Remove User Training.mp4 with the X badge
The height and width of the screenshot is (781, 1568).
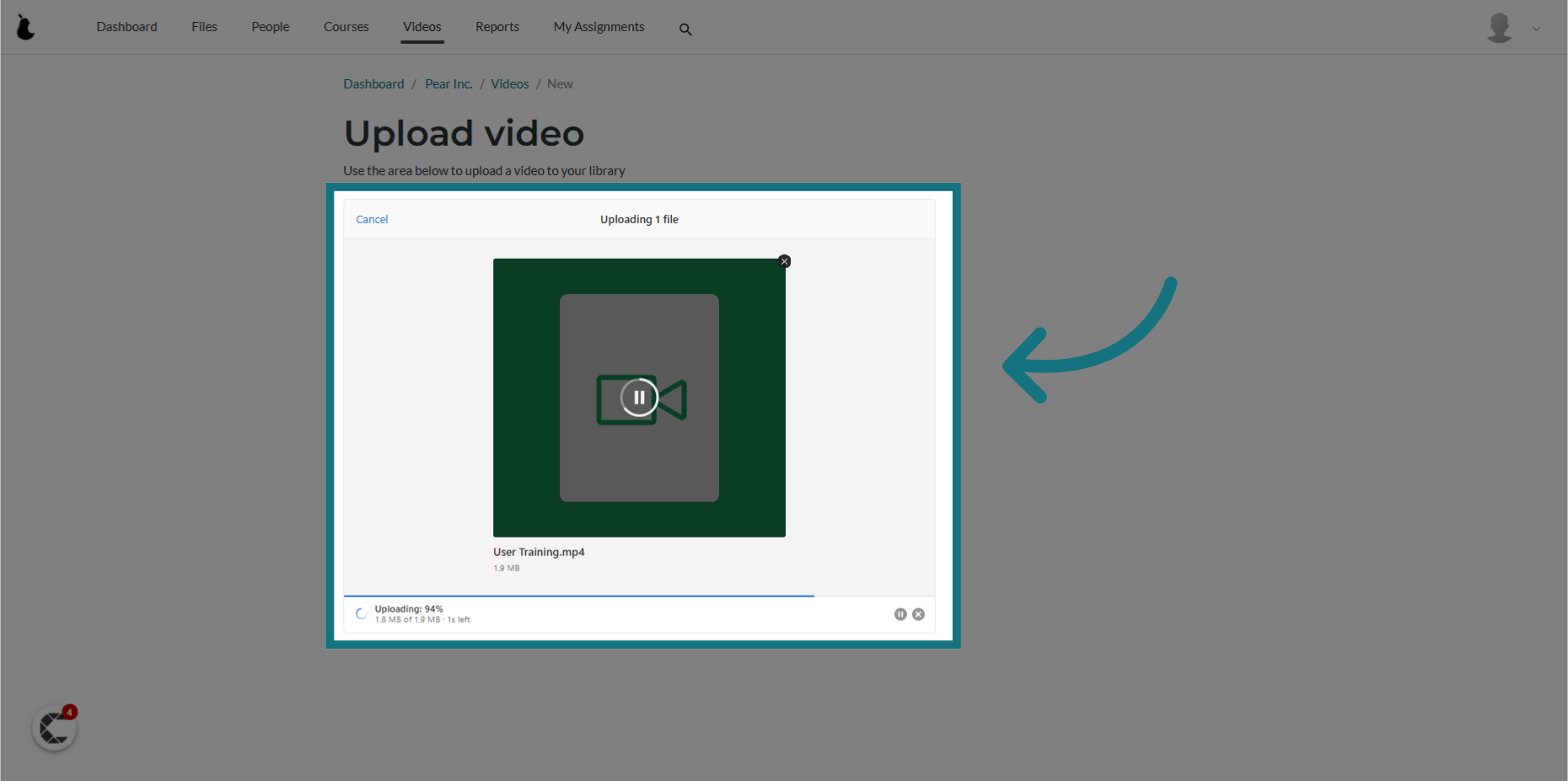click(784, 261)
